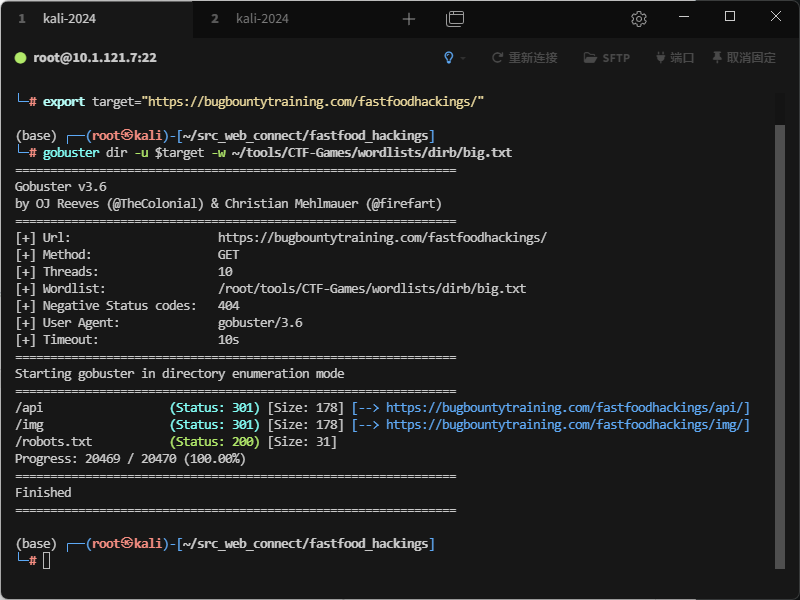This screenshot has width=800, height=600.
Task: Click the session manager window icon
Action: pyautogui.click(x=455, y=19)
